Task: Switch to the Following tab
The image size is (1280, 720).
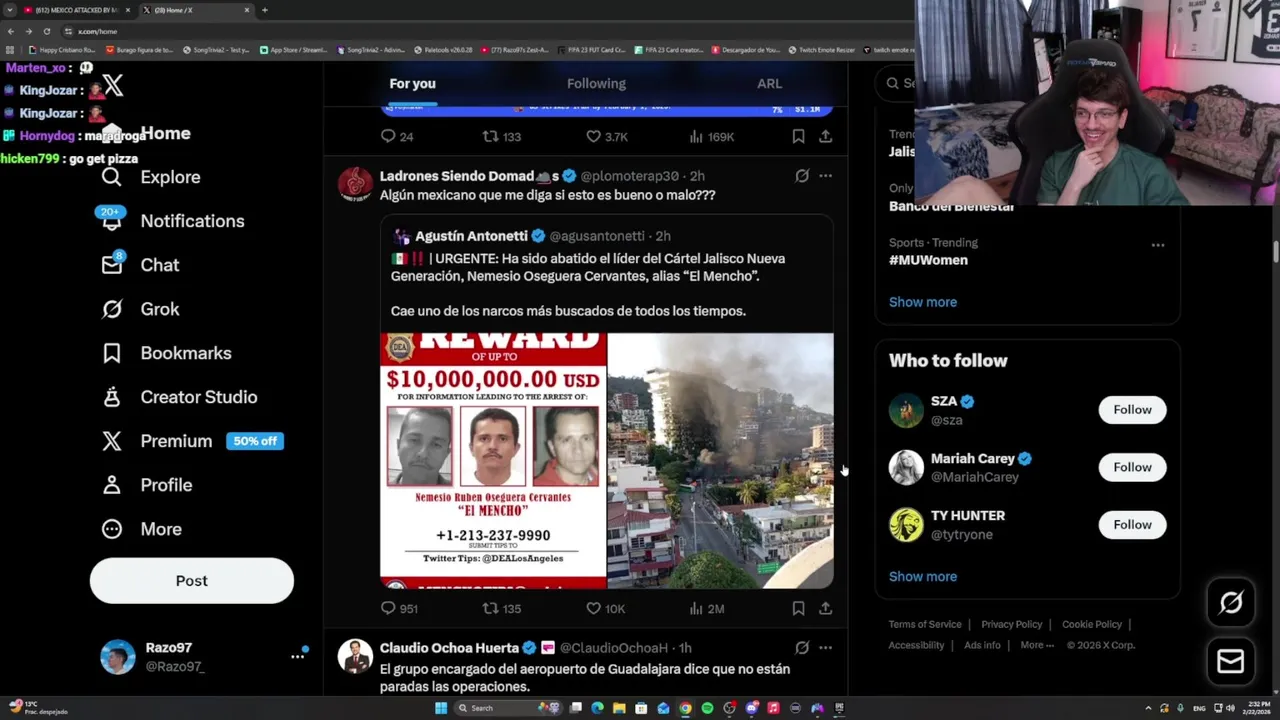Action: 596,84
